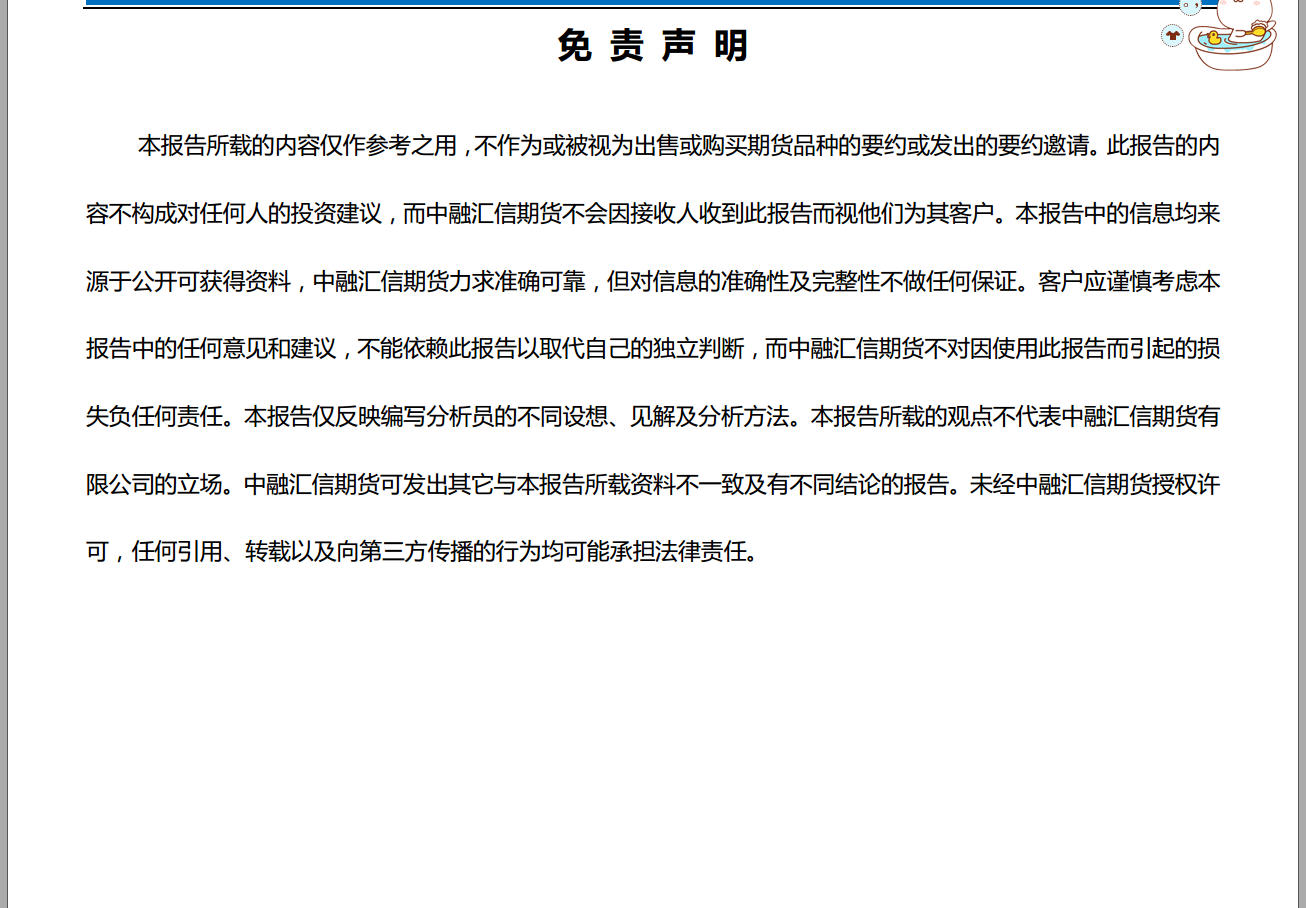Click the small bubble icon above the t-shirt icon
This screenshot has height=908, width=1306.
(x=1190, y=6)
